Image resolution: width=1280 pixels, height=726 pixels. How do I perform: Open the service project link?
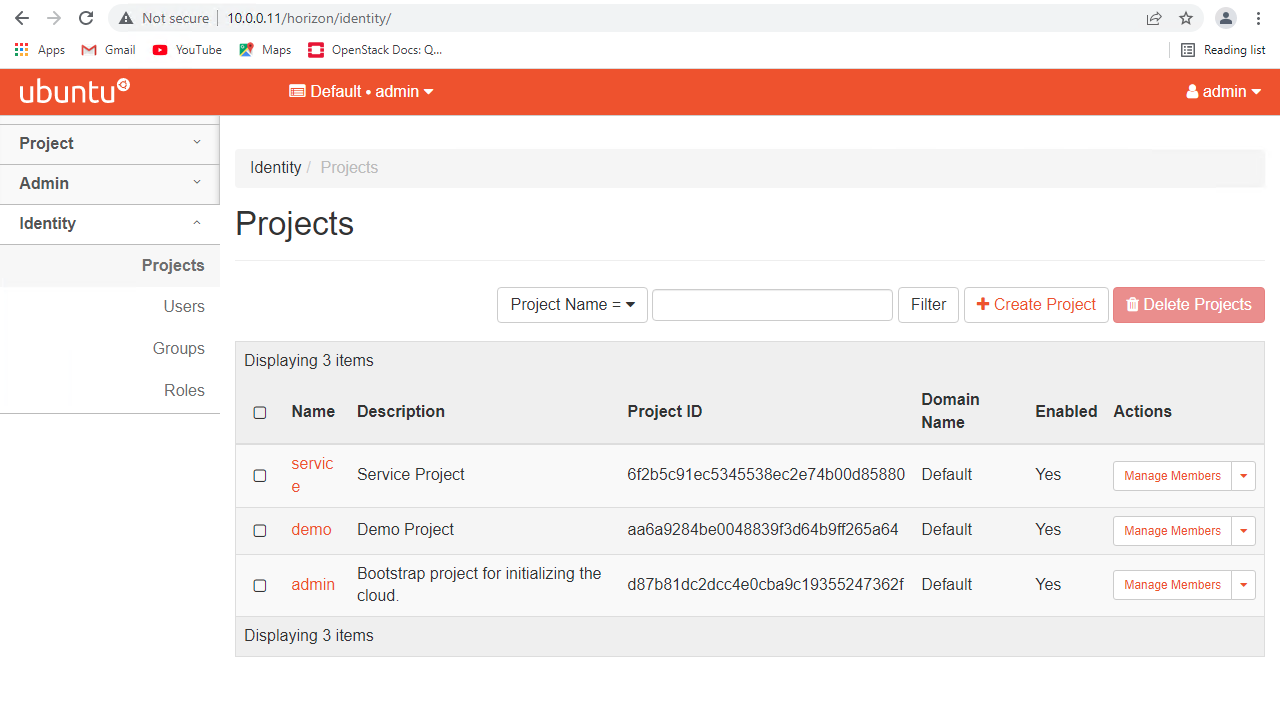[x=312, y=475]
